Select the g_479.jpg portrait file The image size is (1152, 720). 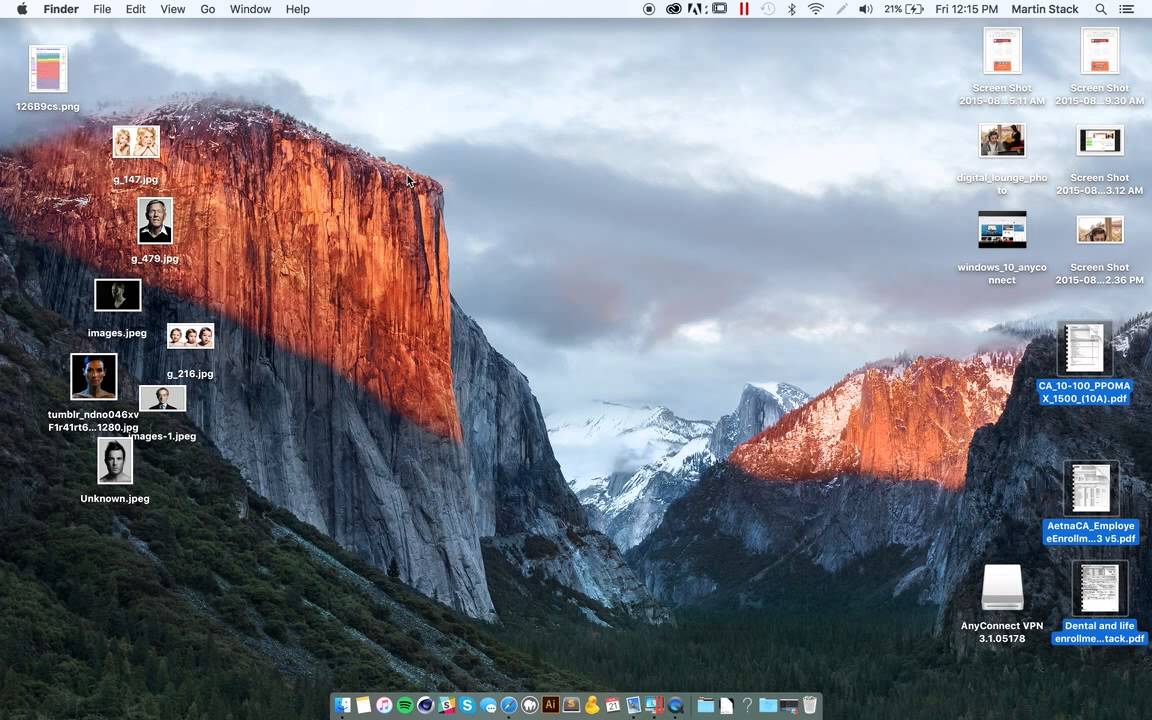155,220
